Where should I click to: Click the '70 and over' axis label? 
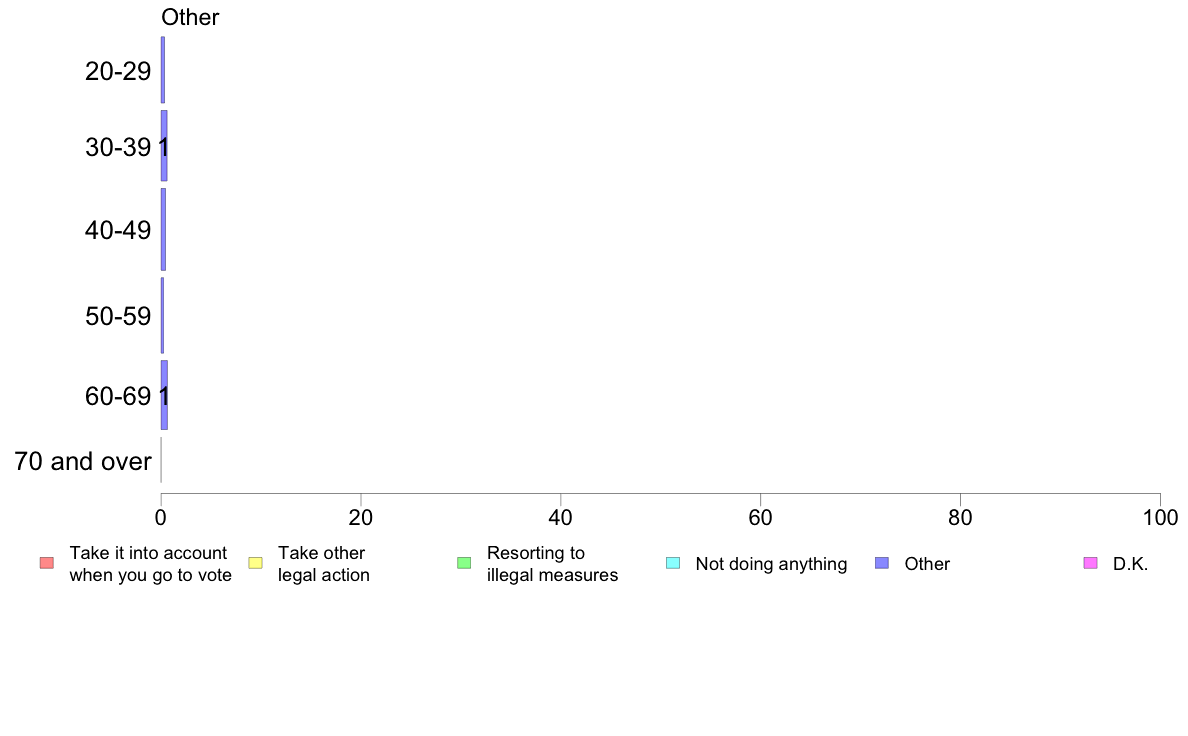click(83, 462)
